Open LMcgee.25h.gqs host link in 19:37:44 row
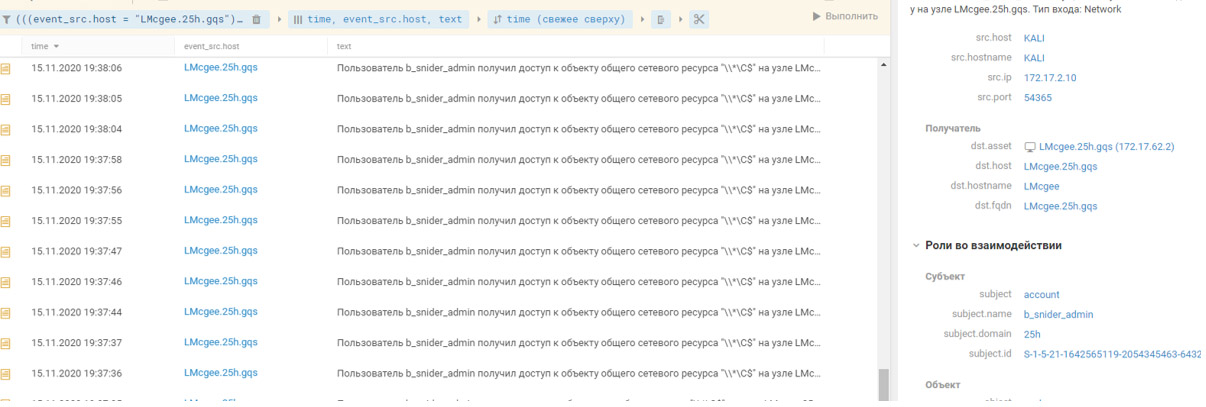Image resolution: width=1206 pixels, height=407 pixels. [221, 311]
